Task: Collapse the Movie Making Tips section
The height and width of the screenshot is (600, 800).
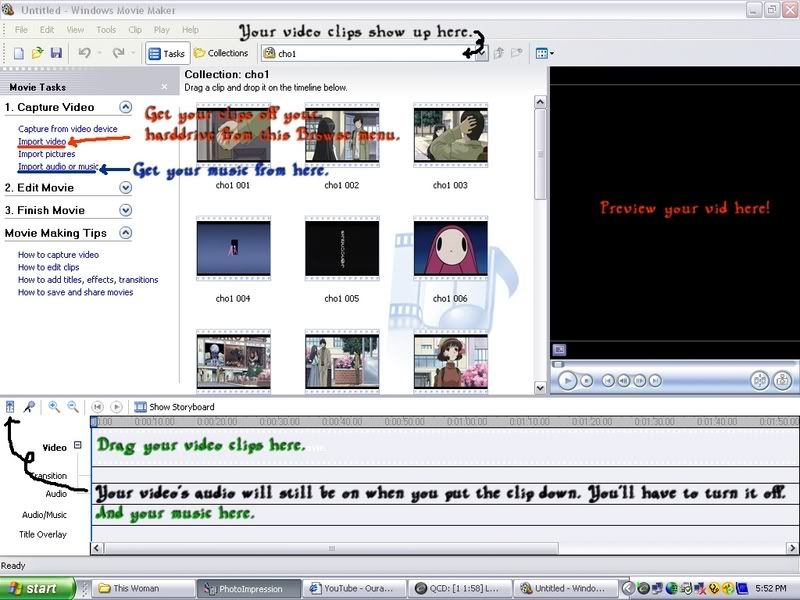Action: 126,233
